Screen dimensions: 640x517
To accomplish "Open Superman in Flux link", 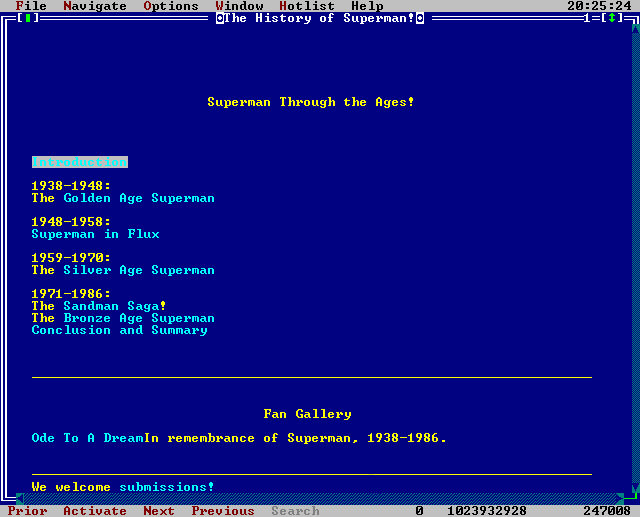I will 96,234.
